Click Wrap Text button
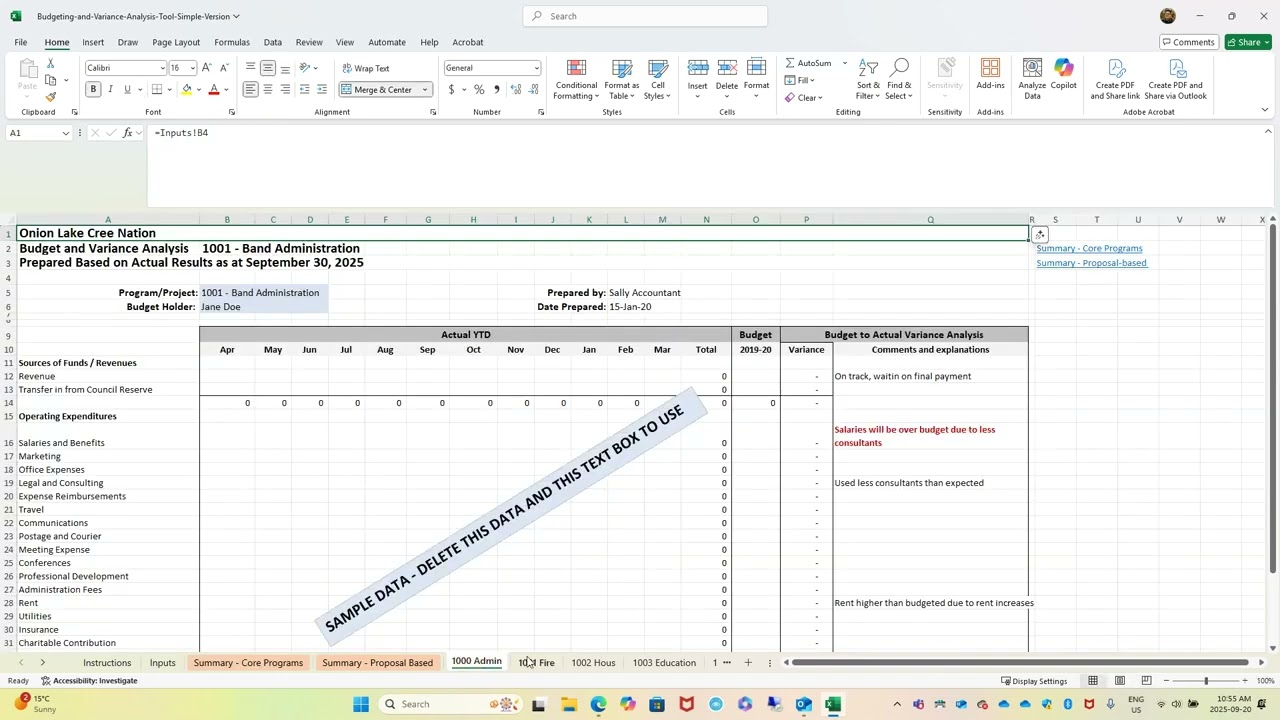 pyautogui.click(x=366, y=68)
